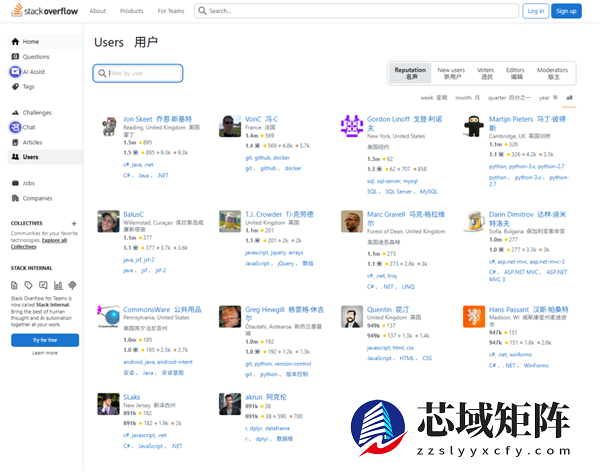Click the document icon under Stack Internal

click(x=14, y=285)
